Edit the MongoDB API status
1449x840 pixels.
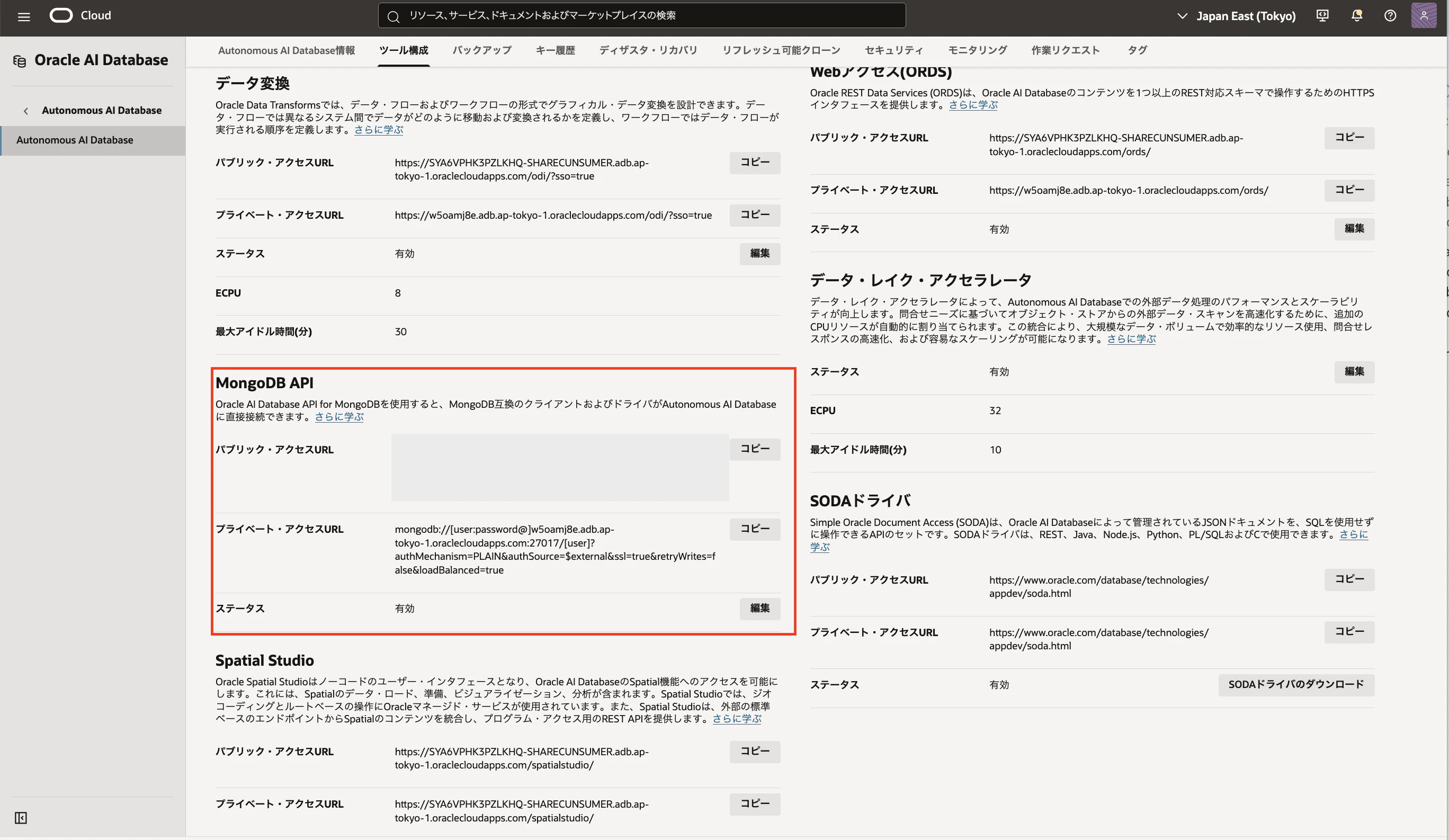point(759,609)
